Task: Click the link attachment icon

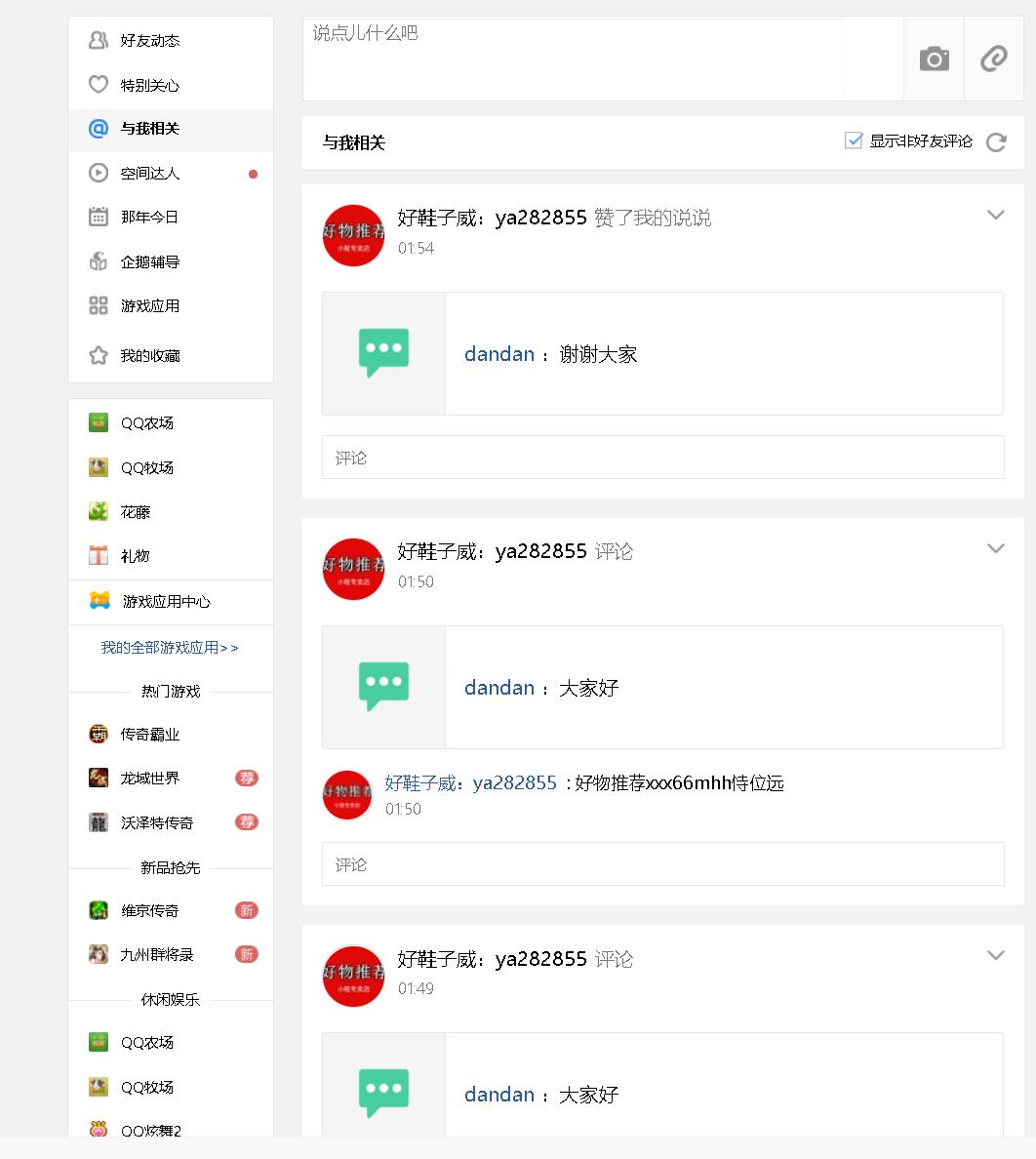Action: (994, 59)
